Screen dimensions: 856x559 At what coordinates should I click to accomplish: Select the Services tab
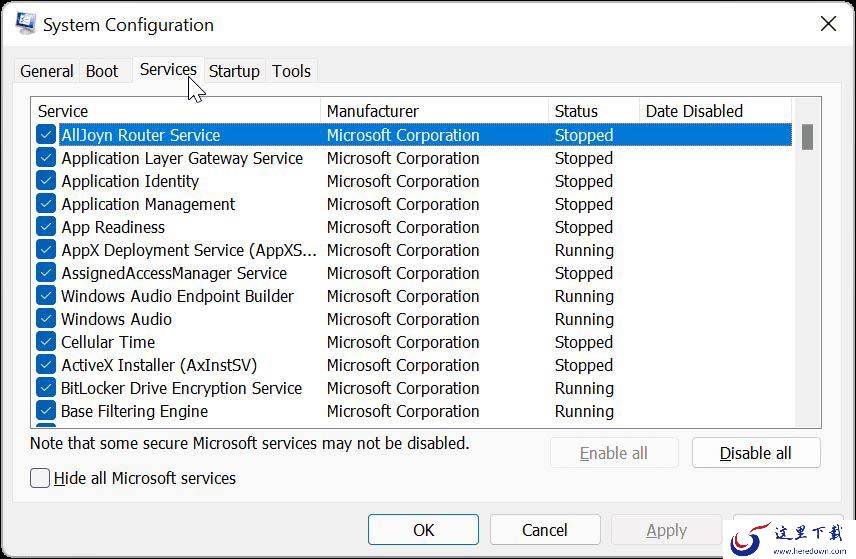tap(168, 69)
